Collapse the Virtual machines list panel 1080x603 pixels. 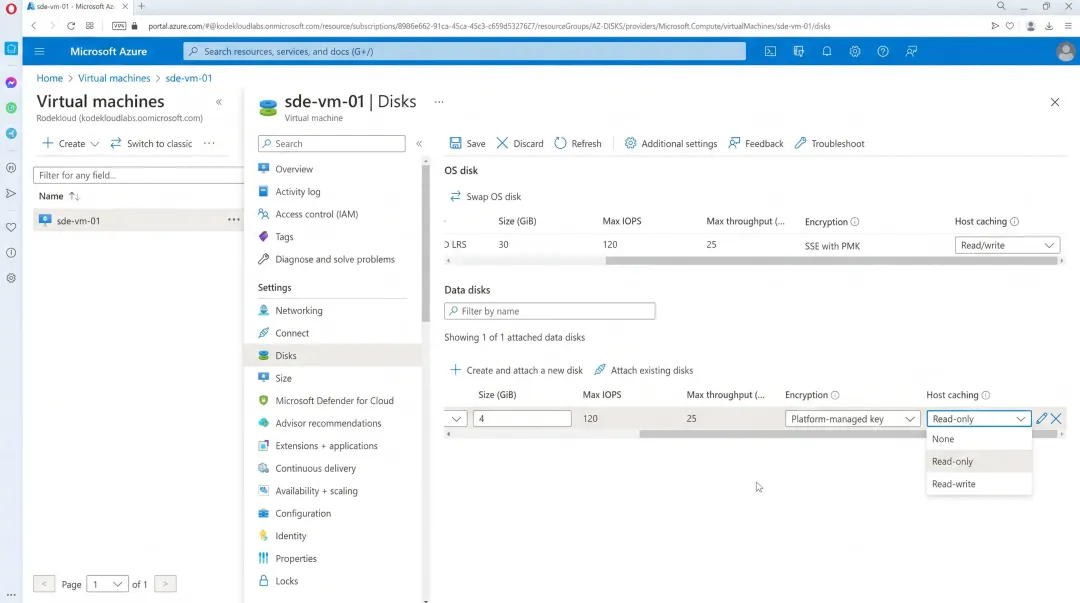click(x=219, y=102)
